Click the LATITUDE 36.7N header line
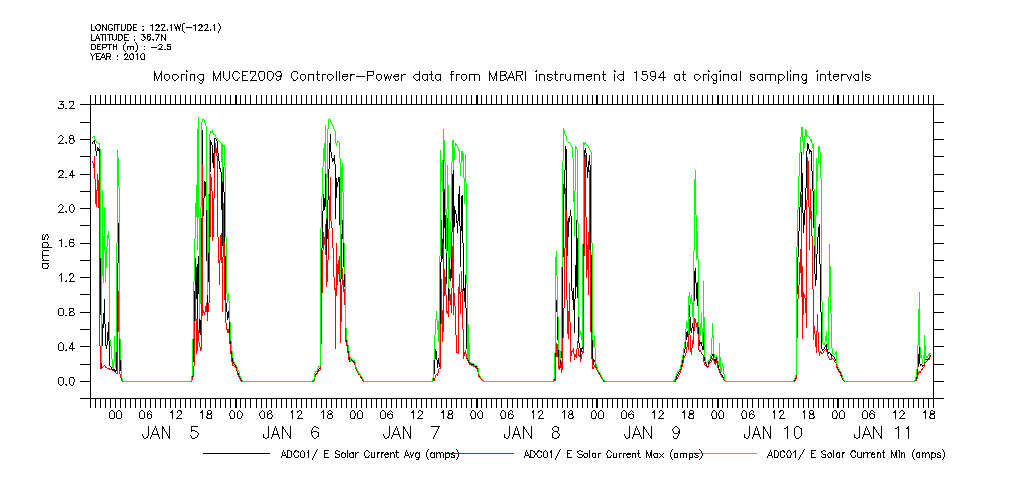This screenshot has height=504, width=1009. coord(125,37)
